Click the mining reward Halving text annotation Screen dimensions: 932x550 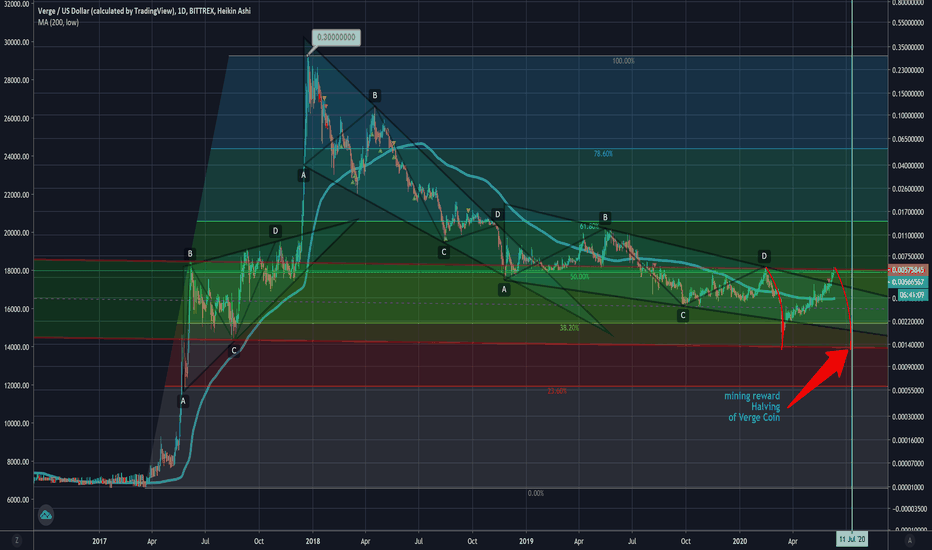pos(752,407)
